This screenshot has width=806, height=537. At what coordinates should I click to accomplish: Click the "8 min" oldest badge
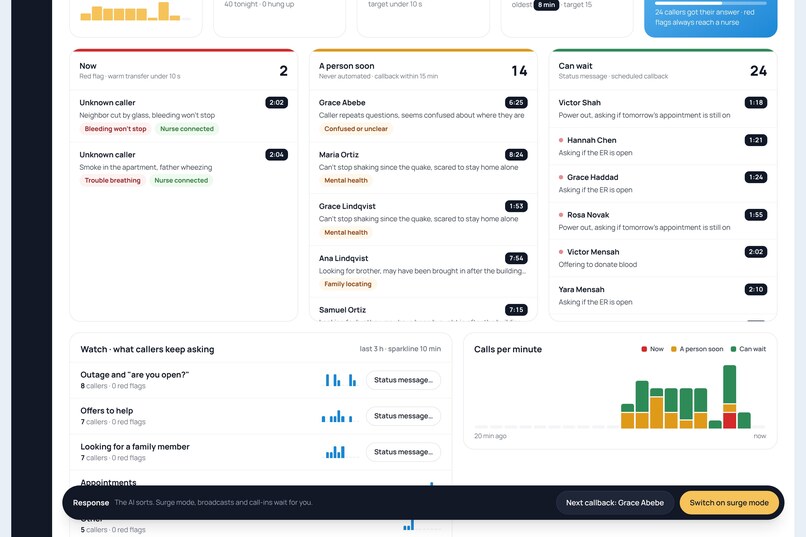[x=546, y=5]
